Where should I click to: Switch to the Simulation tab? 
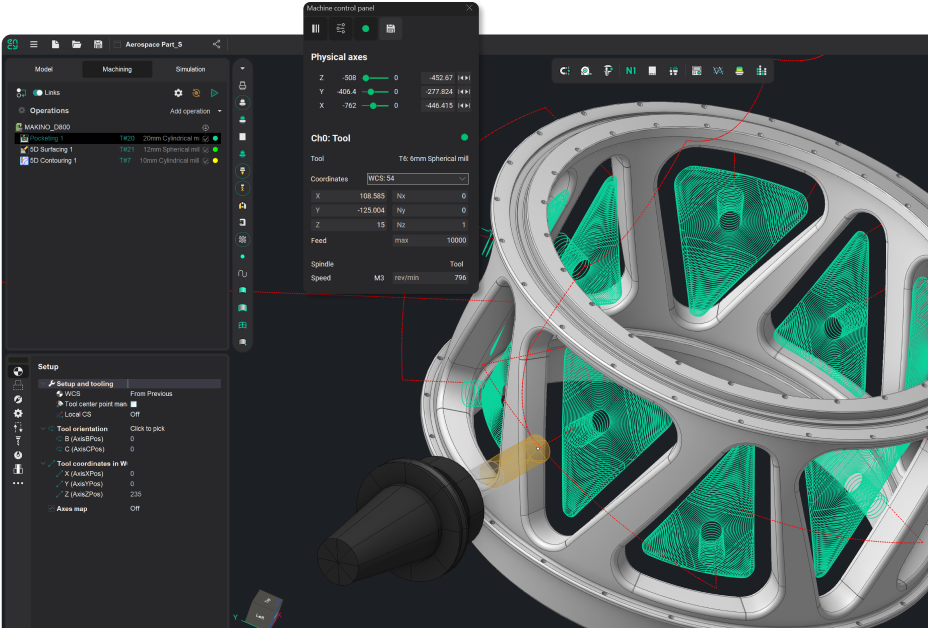tap(190, 69)
